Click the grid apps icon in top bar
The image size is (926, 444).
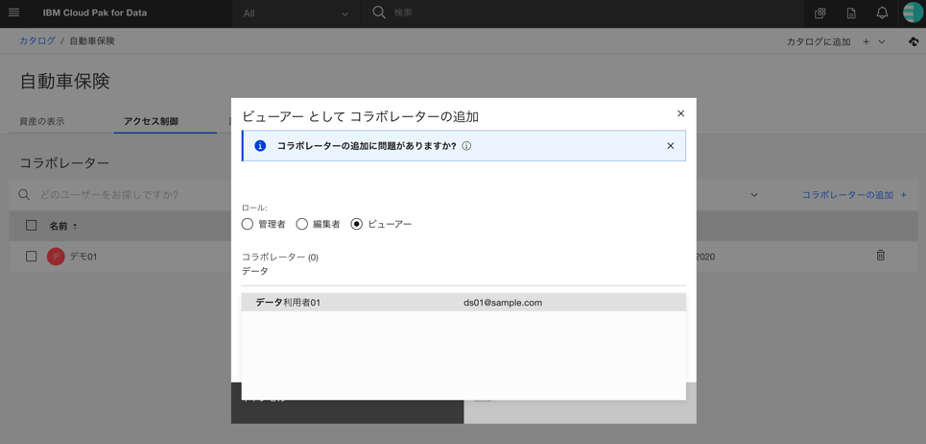[x=820, y=13]
